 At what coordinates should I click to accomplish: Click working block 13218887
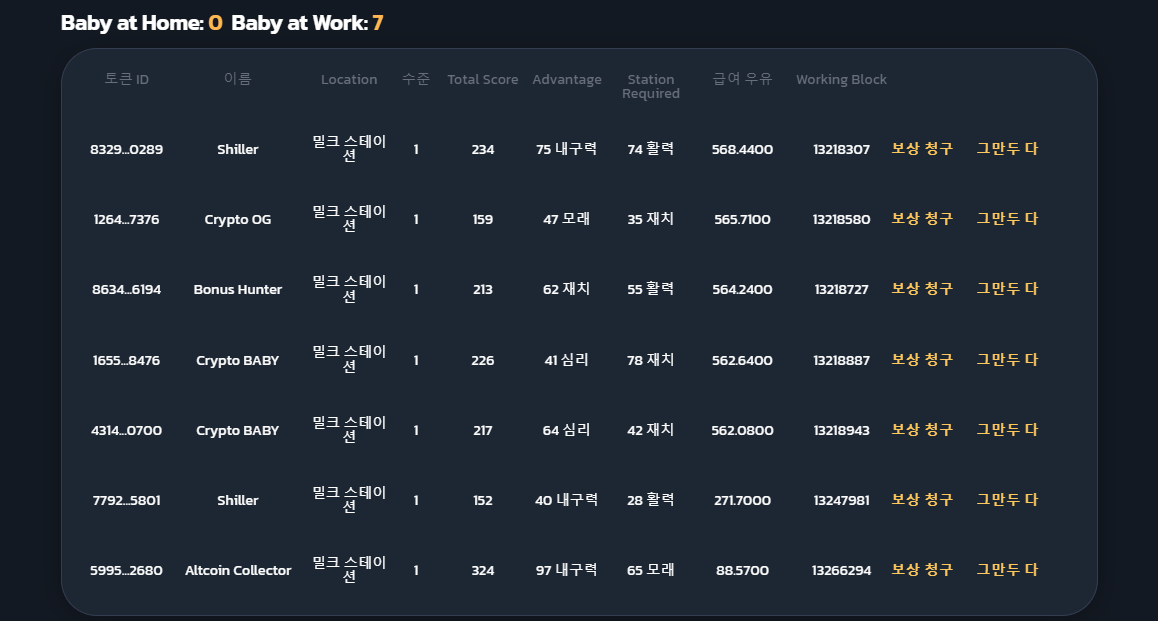click(841, 360)
